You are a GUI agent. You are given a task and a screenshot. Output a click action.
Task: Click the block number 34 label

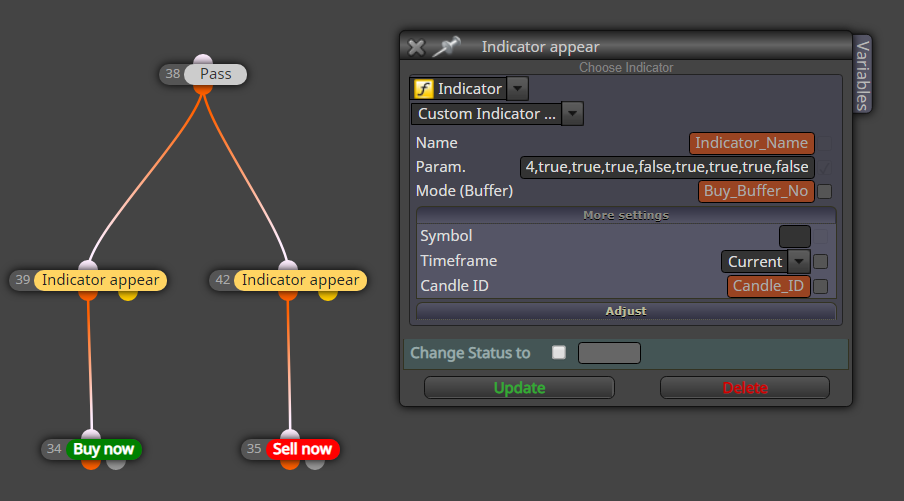point(54,449)
